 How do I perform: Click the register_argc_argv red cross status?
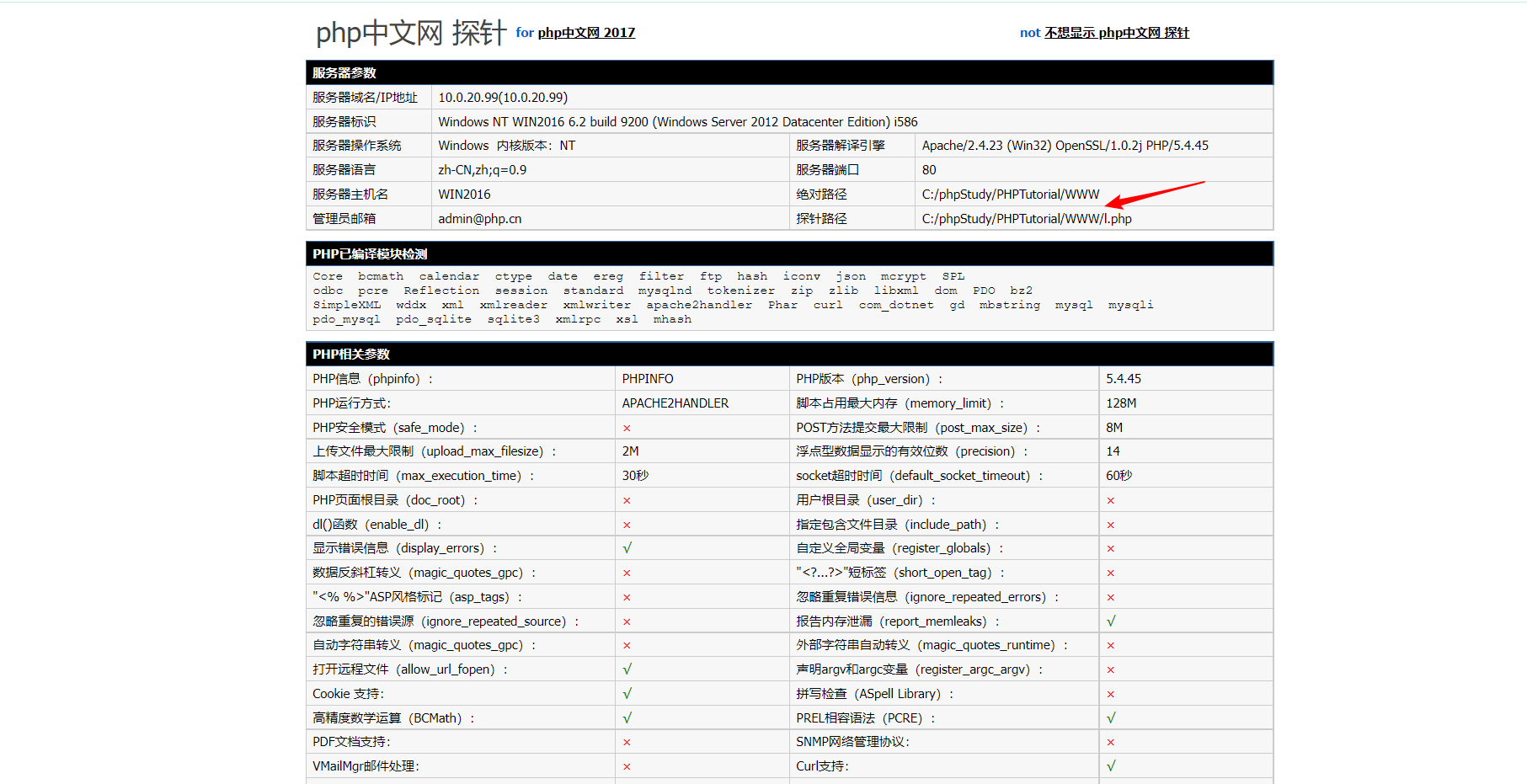tap(1110, 669)
